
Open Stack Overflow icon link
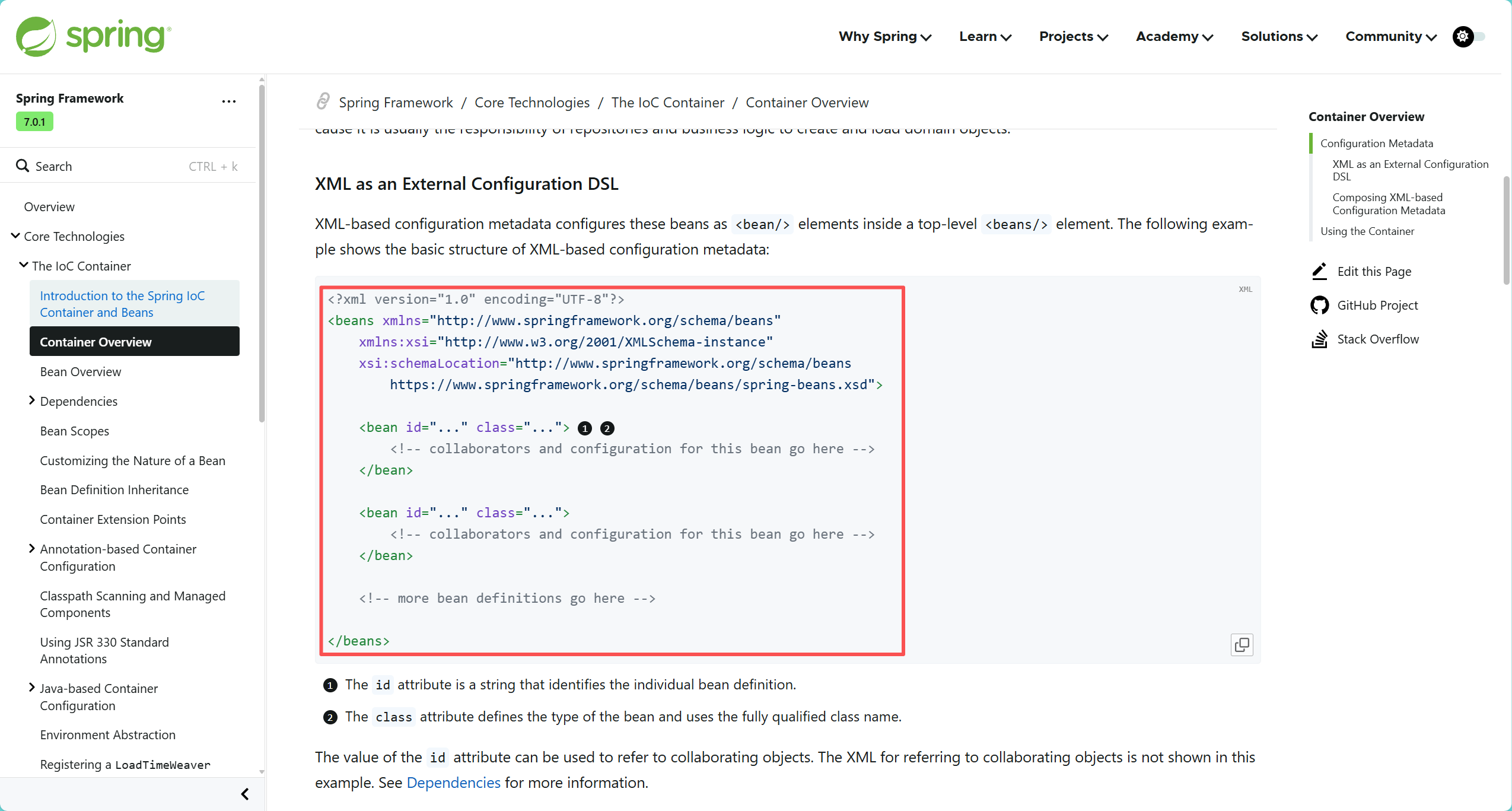(1319, 339)
